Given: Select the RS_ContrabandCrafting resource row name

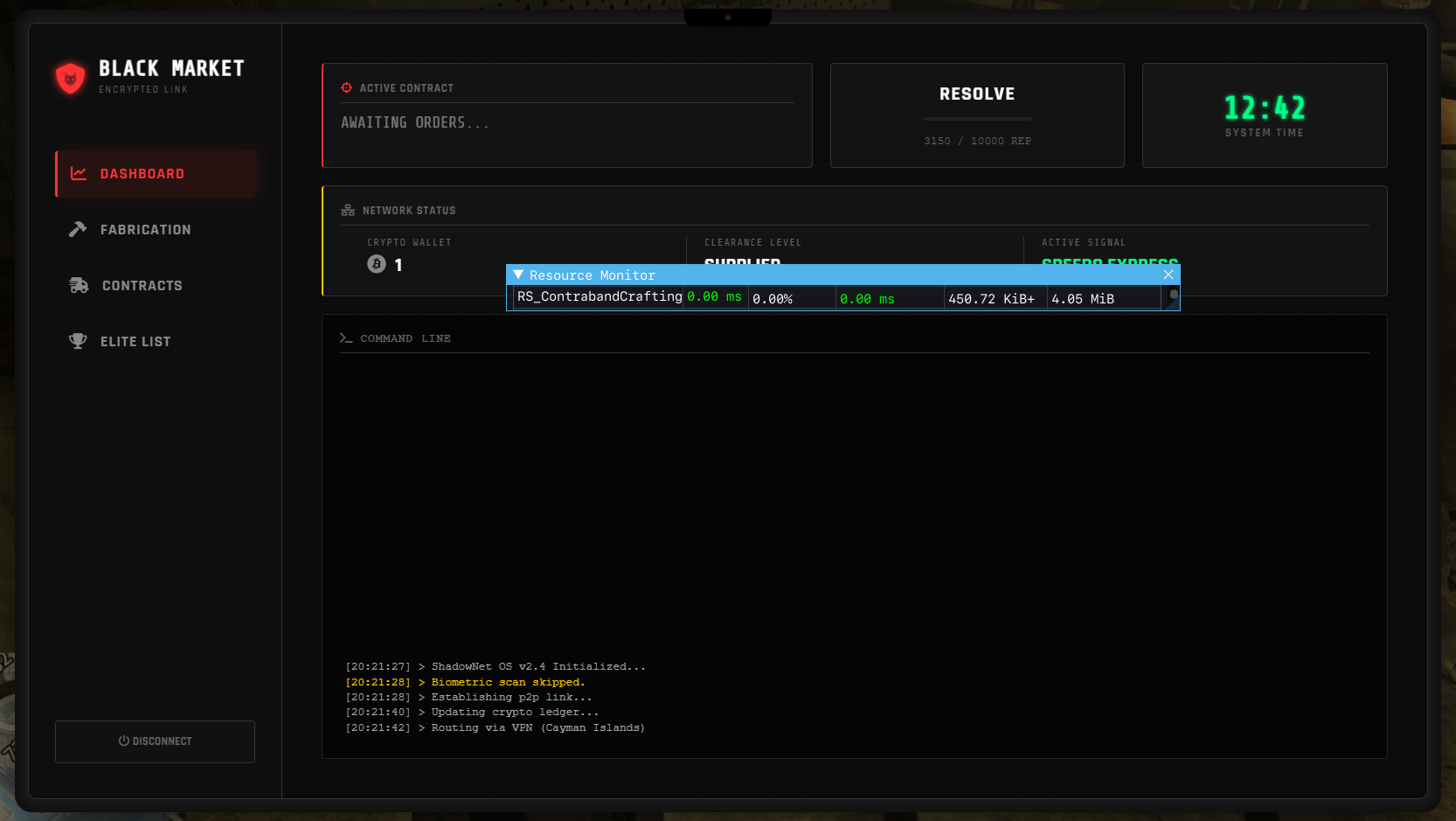Looking at the screenshot, I should coord(600,297).
